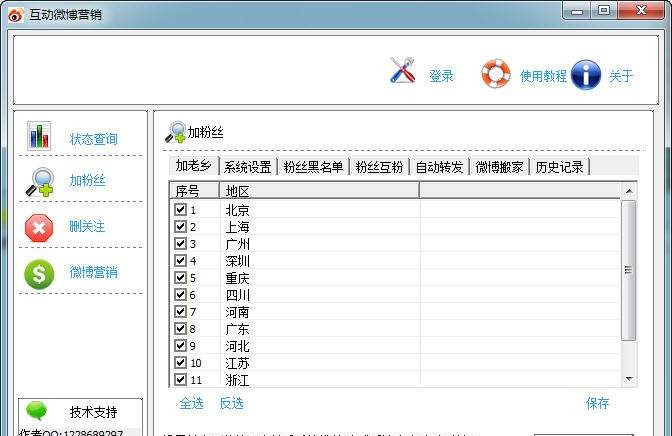Image resolution: width=672 pixels, height=436 pixels.
Task: Select the 江苏 region text
Action: [x=237, y=364]
